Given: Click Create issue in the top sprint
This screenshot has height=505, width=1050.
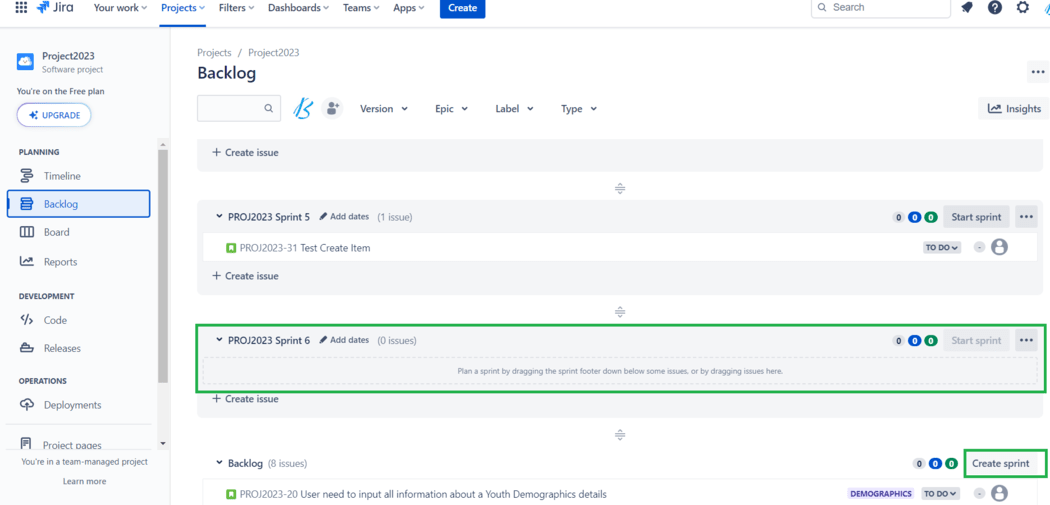Looking at the screenshot, I should click(x=245, y=153).
